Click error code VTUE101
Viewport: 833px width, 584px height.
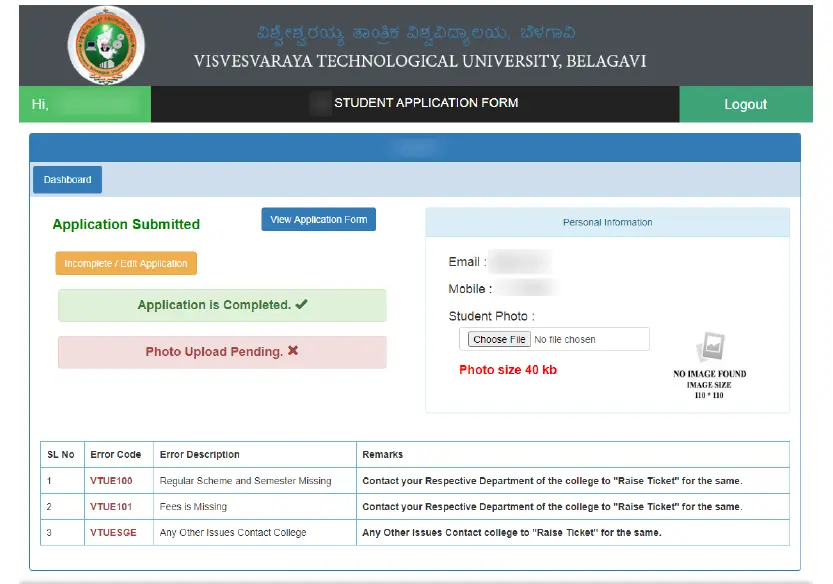[x=110, y=507]
